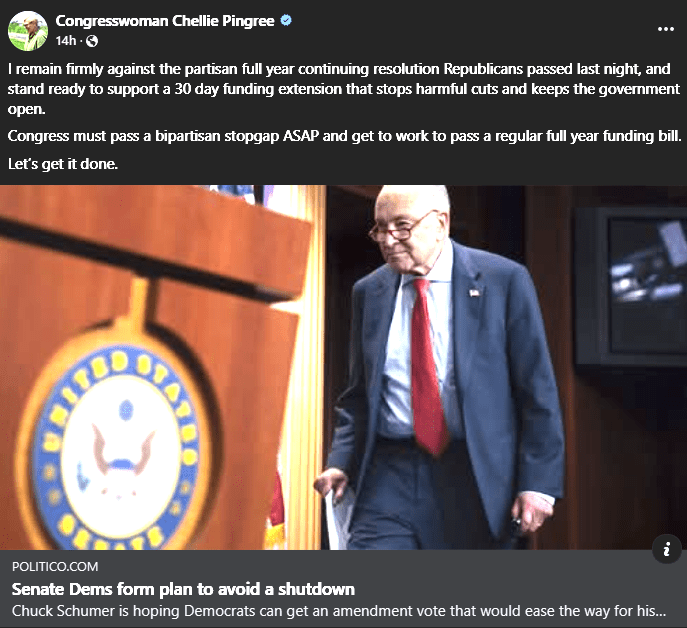Click the public globe privacy icon
Viewport: 687px width, 628px height.
pyautogui.click(x=92, y=41)
